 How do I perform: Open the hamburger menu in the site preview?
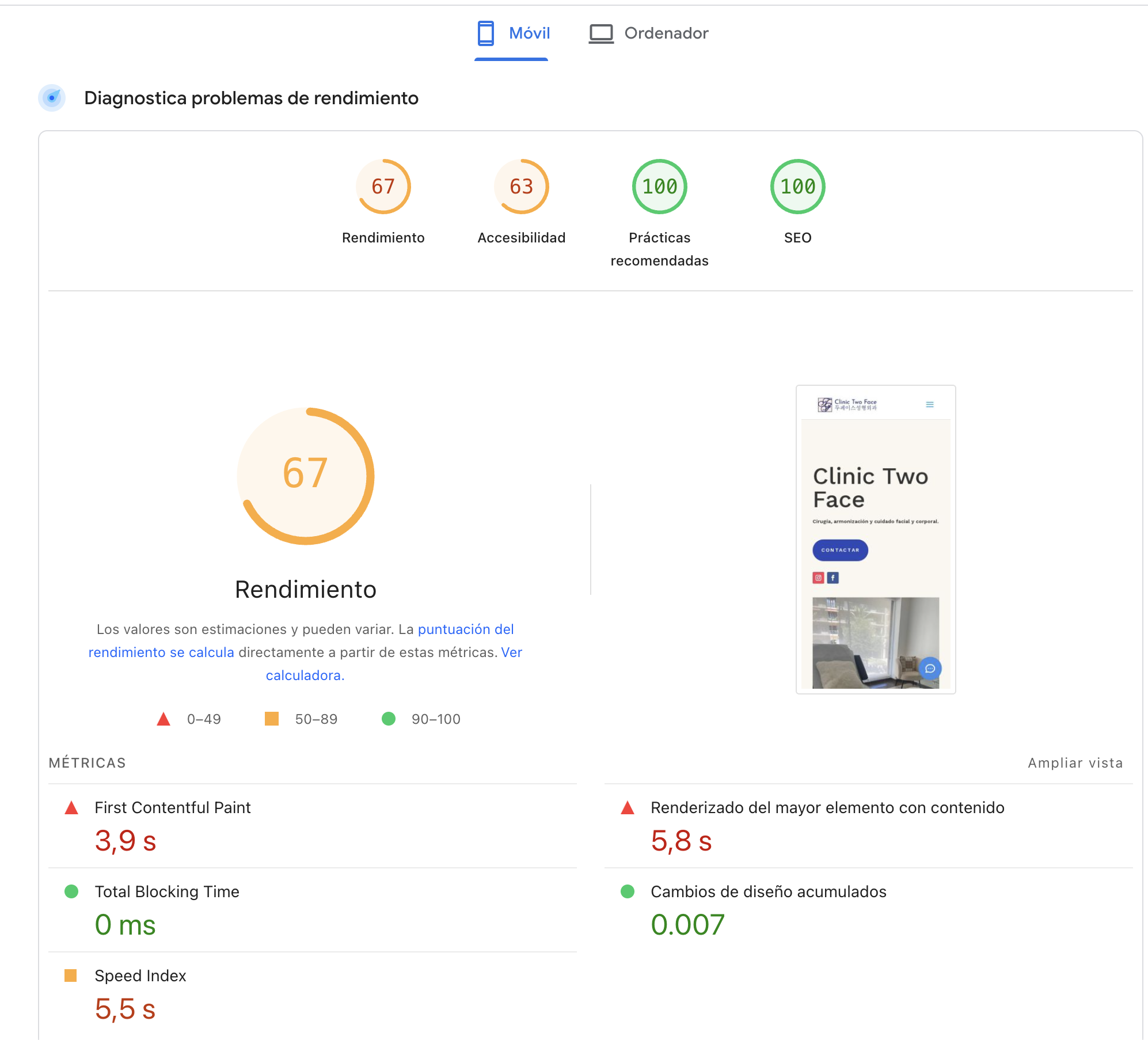(929, 405)
